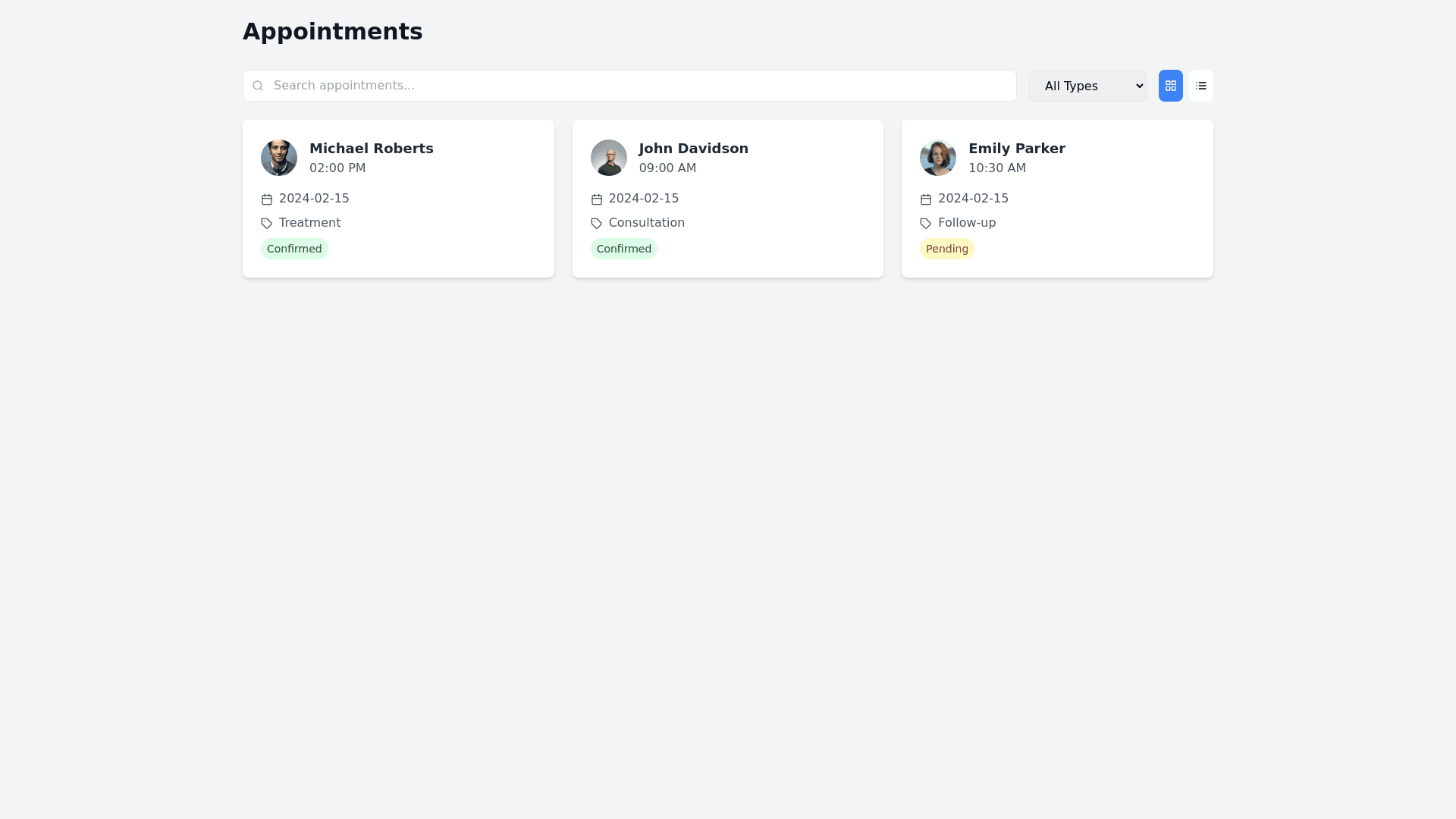This screenshot has height=819, width=1456.
Task: Click Emily Parker's avatar photo
Action: tap(937, 158)
